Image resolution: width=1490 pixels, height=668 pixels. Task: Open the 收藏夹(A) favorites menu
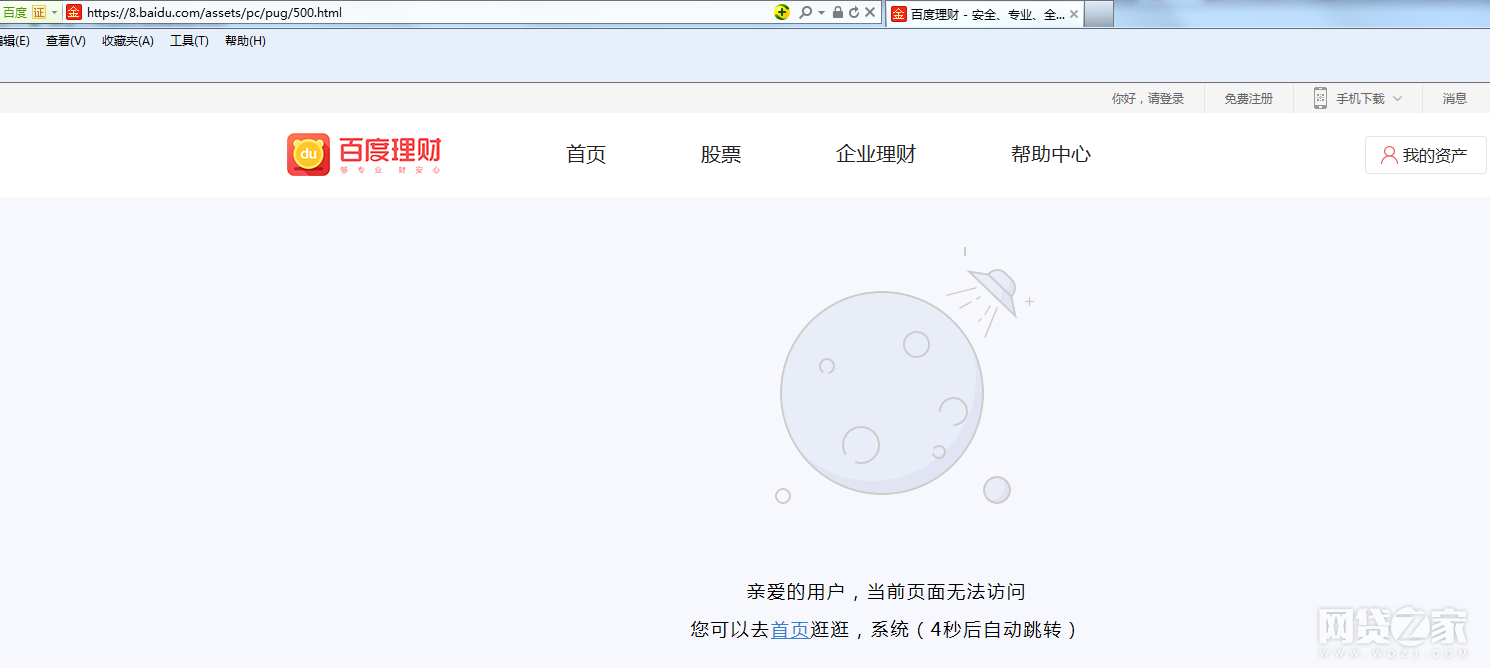click(x=127, y=41)
